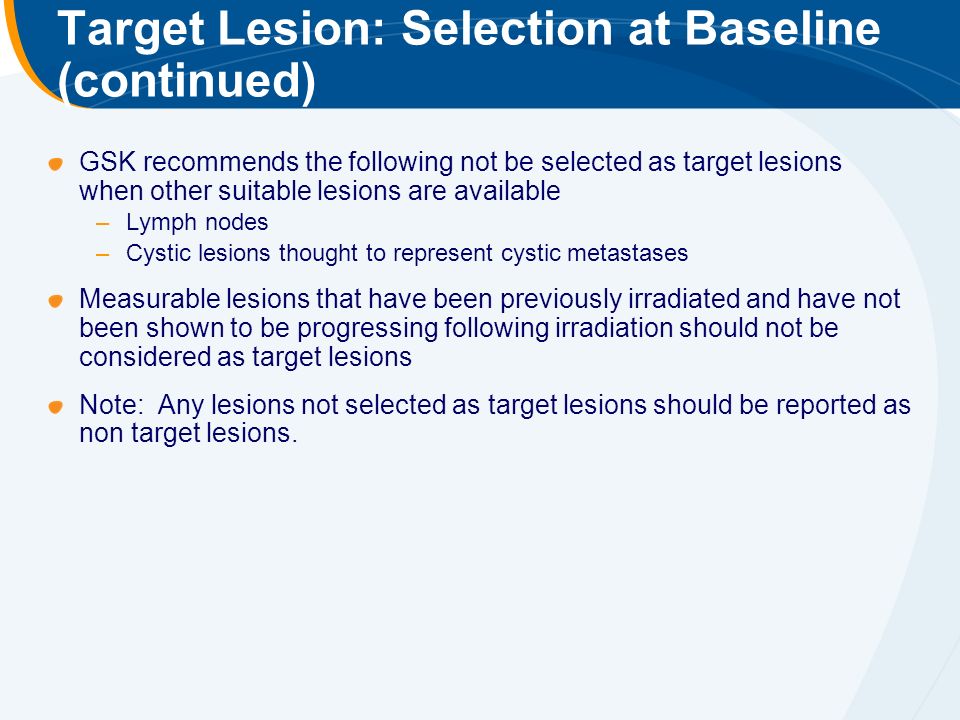This screenshot has width=960, height=720.
Task: Click the 'non target lesions.' text
Action: (x=189, y=433)
